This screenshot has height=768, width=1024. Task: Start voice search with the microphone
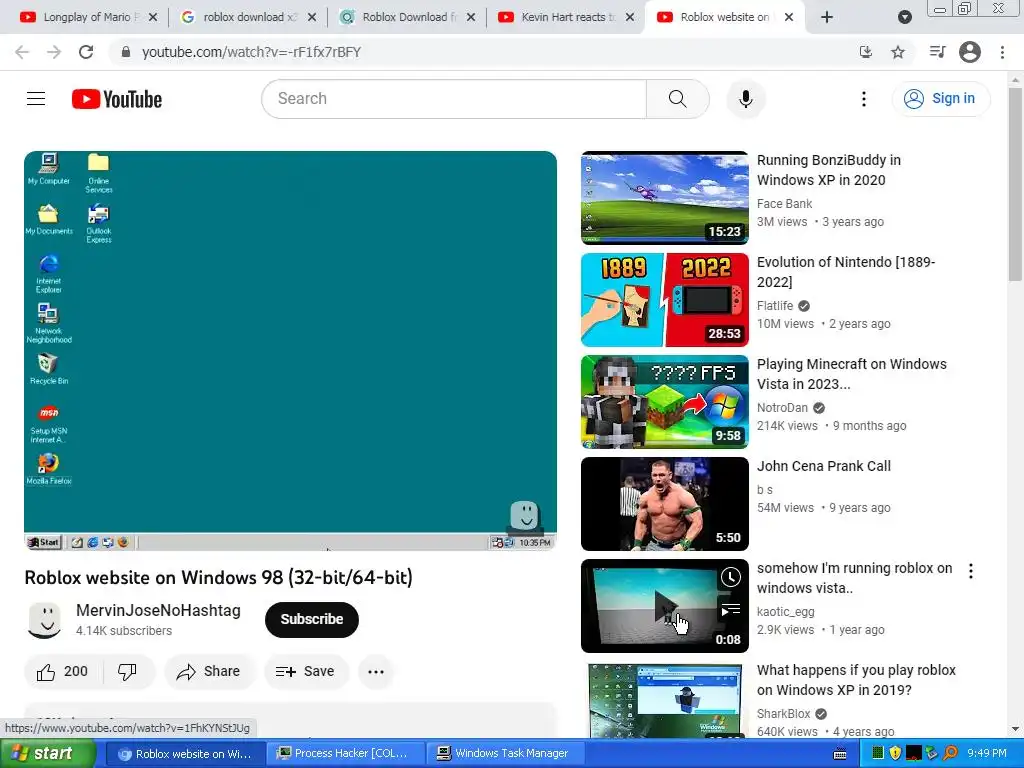tap(745, 99)
